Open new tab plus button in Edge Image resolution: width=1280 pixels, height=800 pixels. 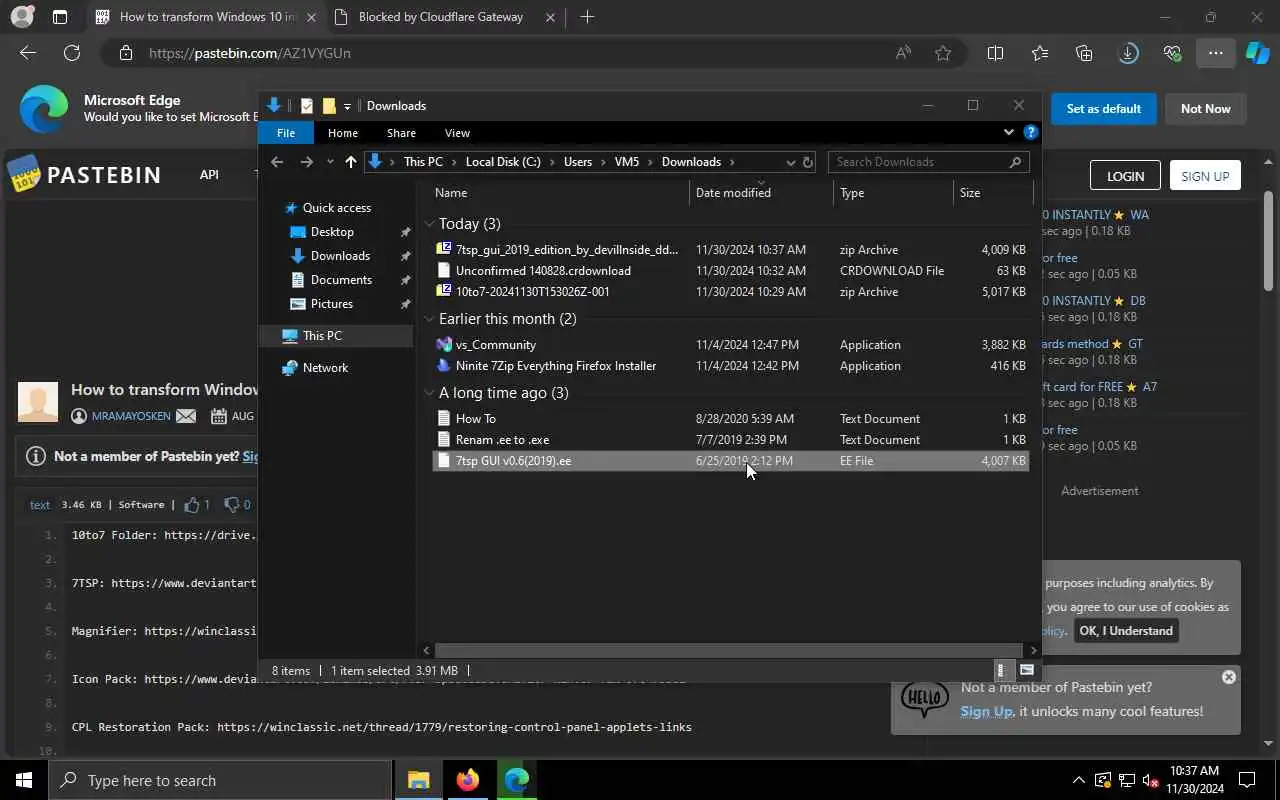(587, 17)
